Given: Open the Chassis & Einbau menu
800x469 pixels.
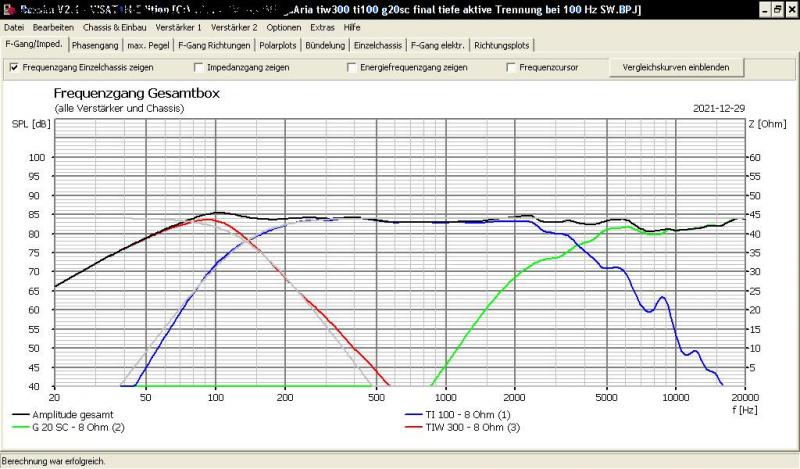Looking at the screenshot, I should 114,28.
